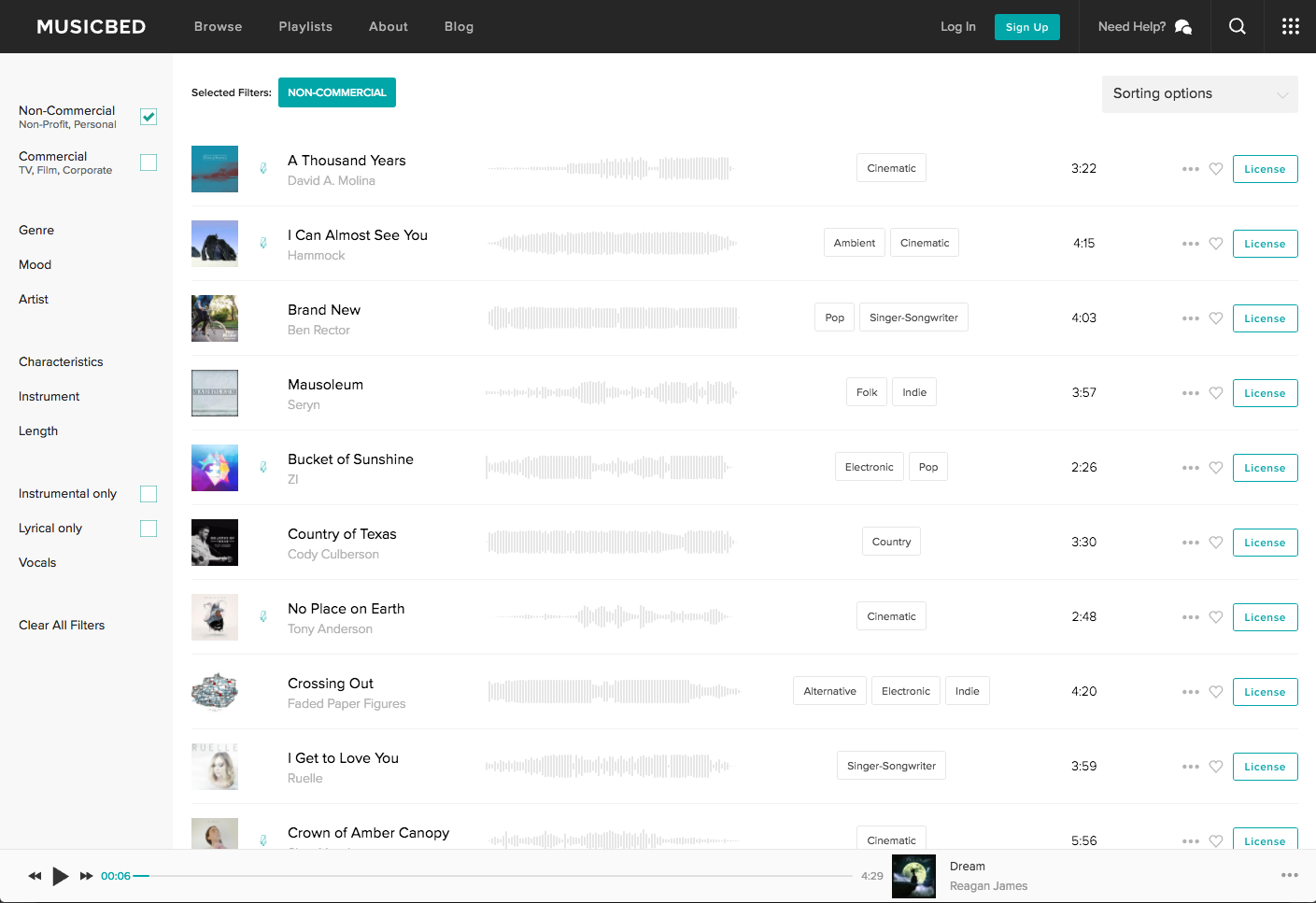Open the About page
Viewport: 1316px width, 903px height.
point(389,26)
